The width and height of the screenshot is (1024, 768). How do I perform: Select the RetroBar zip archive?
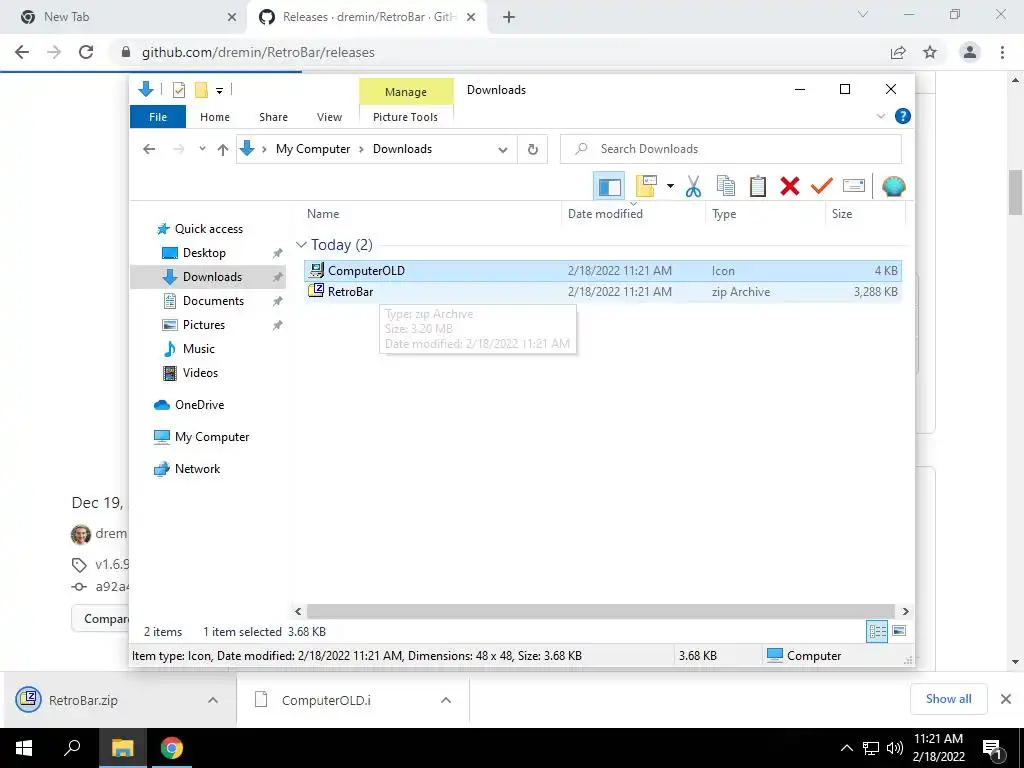[x=603, y=292]
